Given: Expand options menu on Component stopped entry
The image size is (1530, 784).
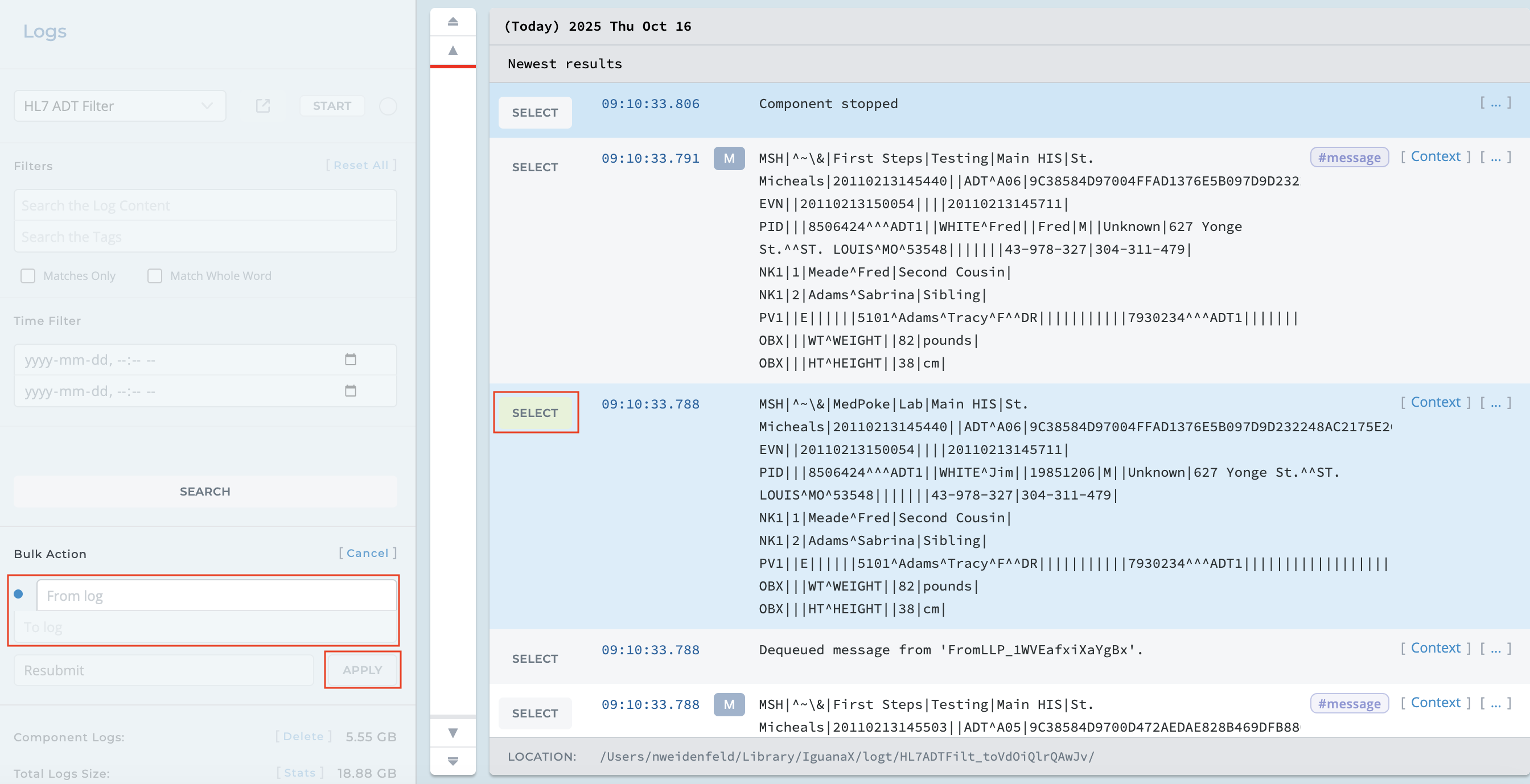Looking at the screenshot, I should (x=1495, y=104).
